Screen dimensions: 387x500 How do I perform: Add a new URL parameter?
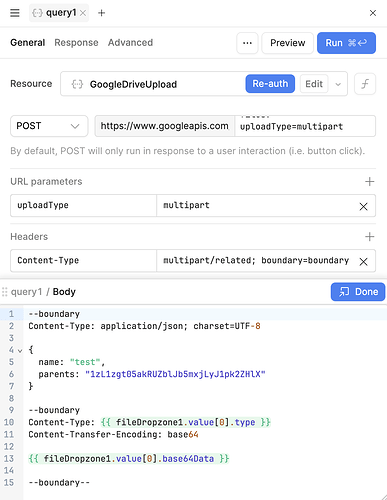coord(369,181)
